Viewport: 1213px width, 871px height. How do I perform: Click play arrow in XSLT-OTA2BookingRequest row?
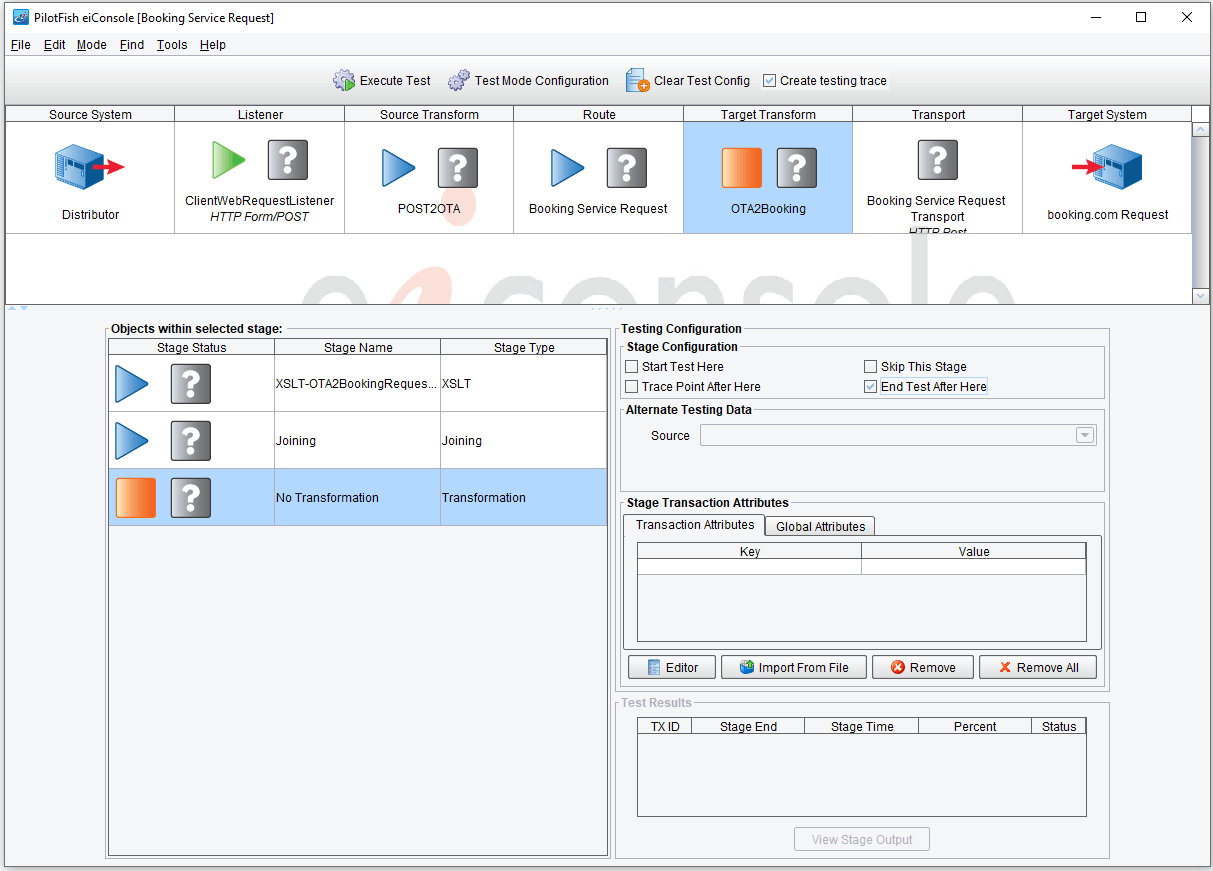[x=132, y=384]
